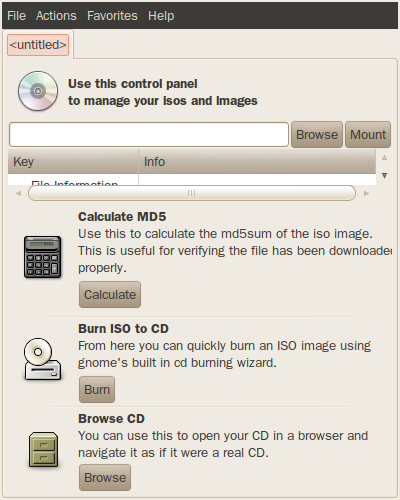Click the Burn button
Image resolution: width=400 pixels, height=500 pixels.
coord(97,390)
